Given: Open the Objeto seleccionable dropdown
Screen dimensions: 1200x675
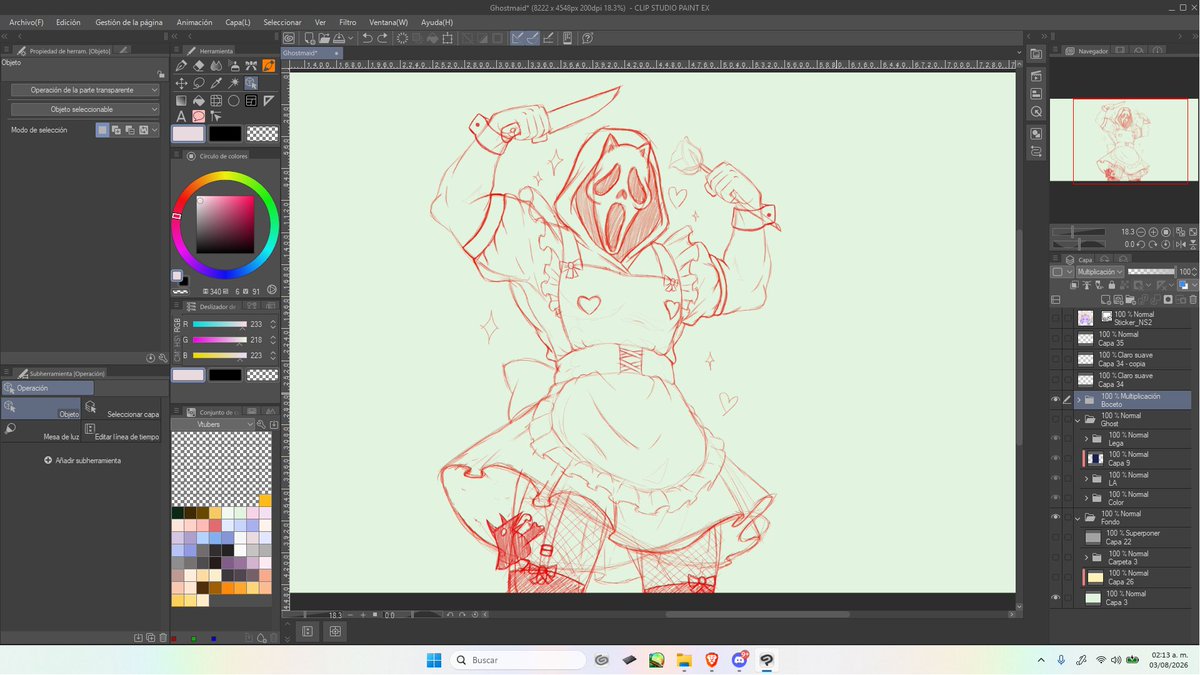Looking at the screenshot, I should (x=85, y=109).
